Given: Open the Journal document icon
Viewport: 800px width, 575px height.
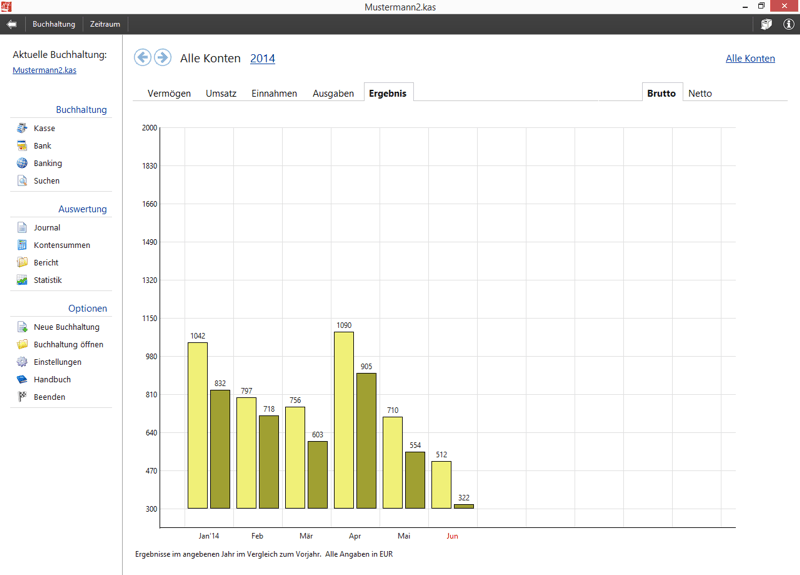Looking at the screenshot, I should pos(22,228).
